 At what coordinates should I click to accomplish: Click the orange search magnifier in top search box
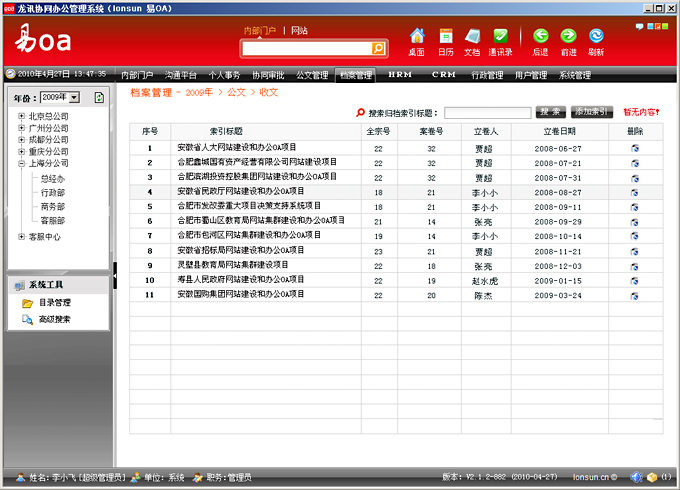pos(378,49)
